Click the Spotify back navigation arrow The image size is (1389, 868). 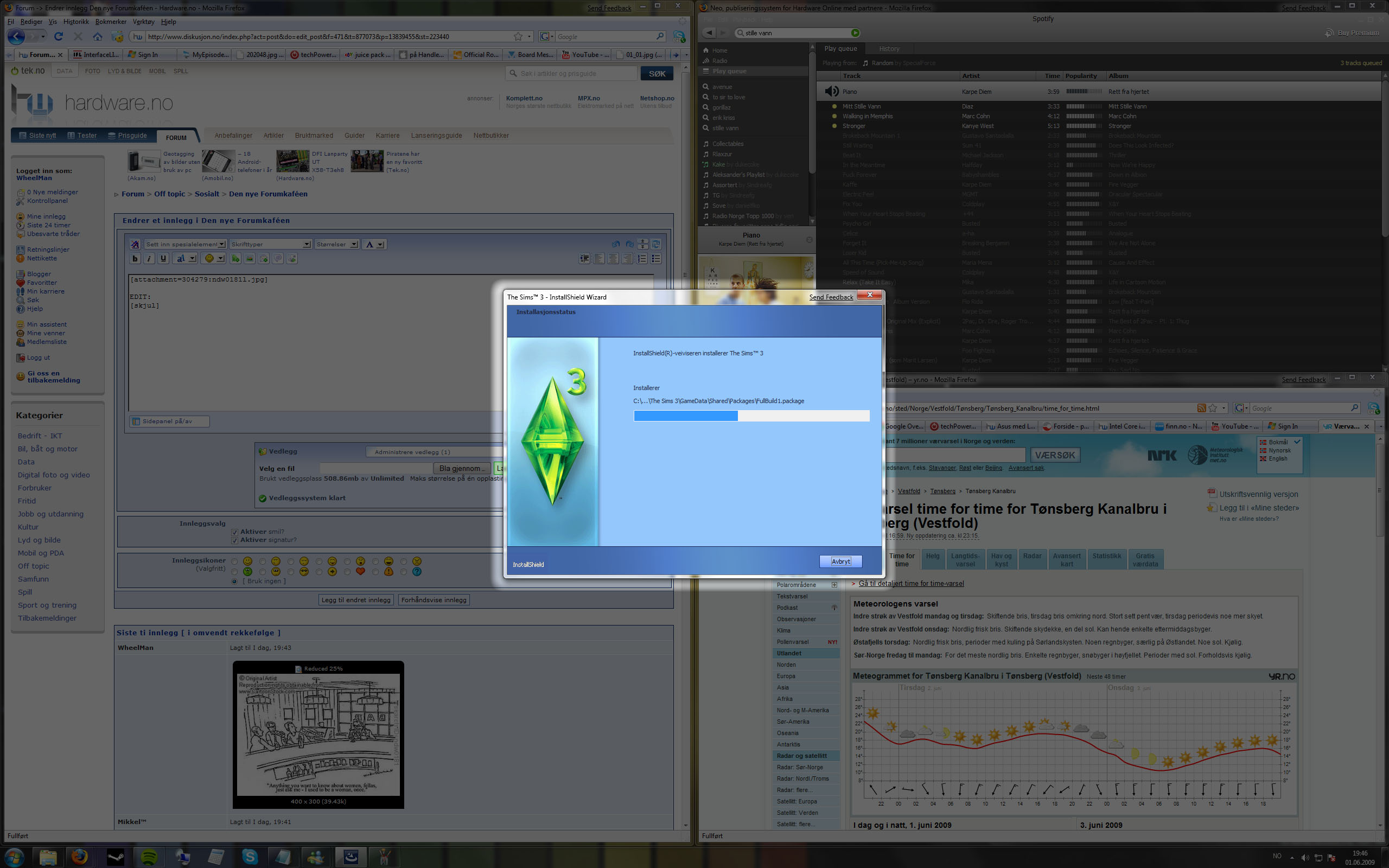(x=710, y=33)
